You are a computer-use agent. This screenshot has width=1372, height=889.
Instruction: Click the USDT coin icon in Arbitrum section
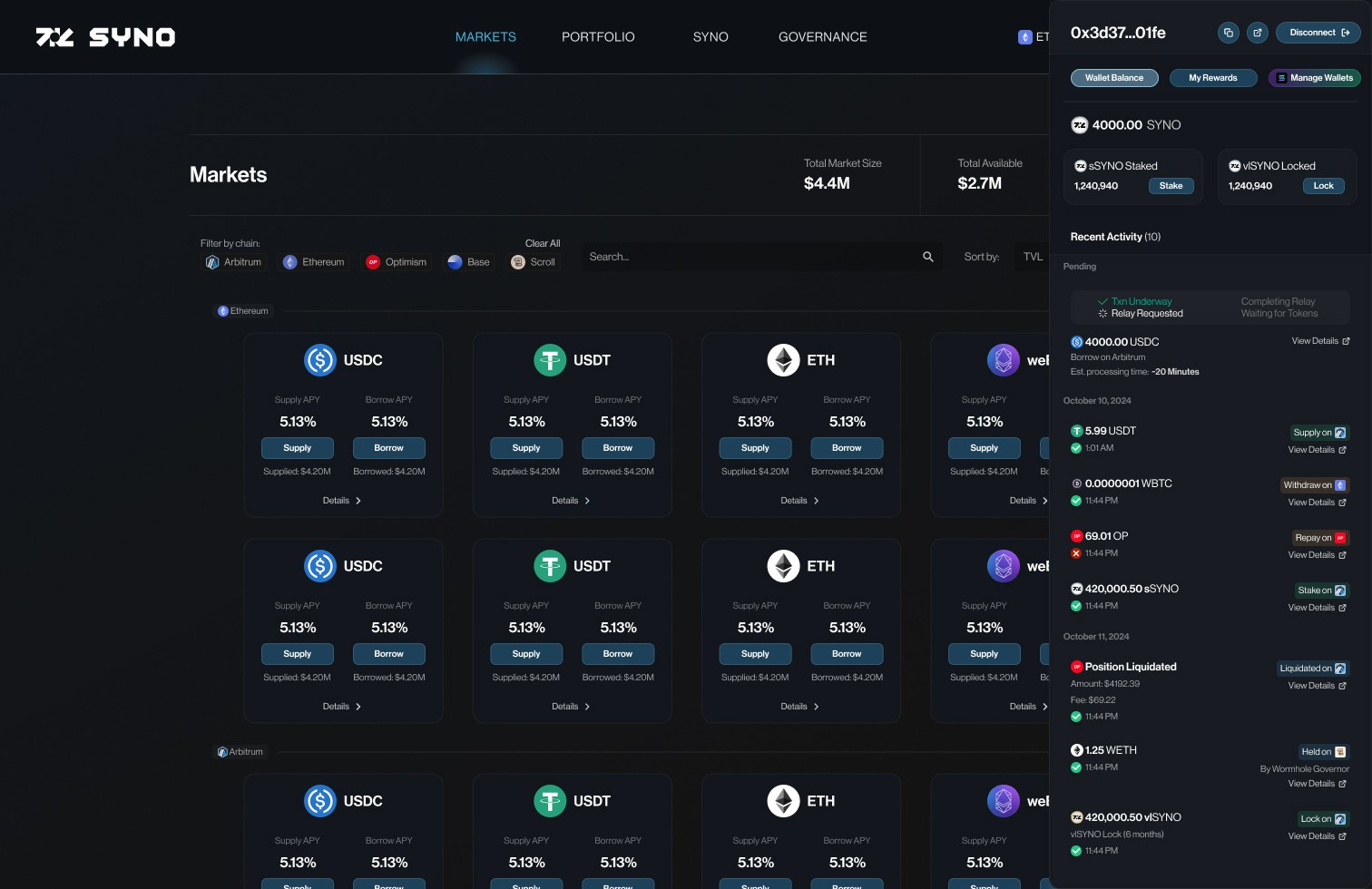549,801
